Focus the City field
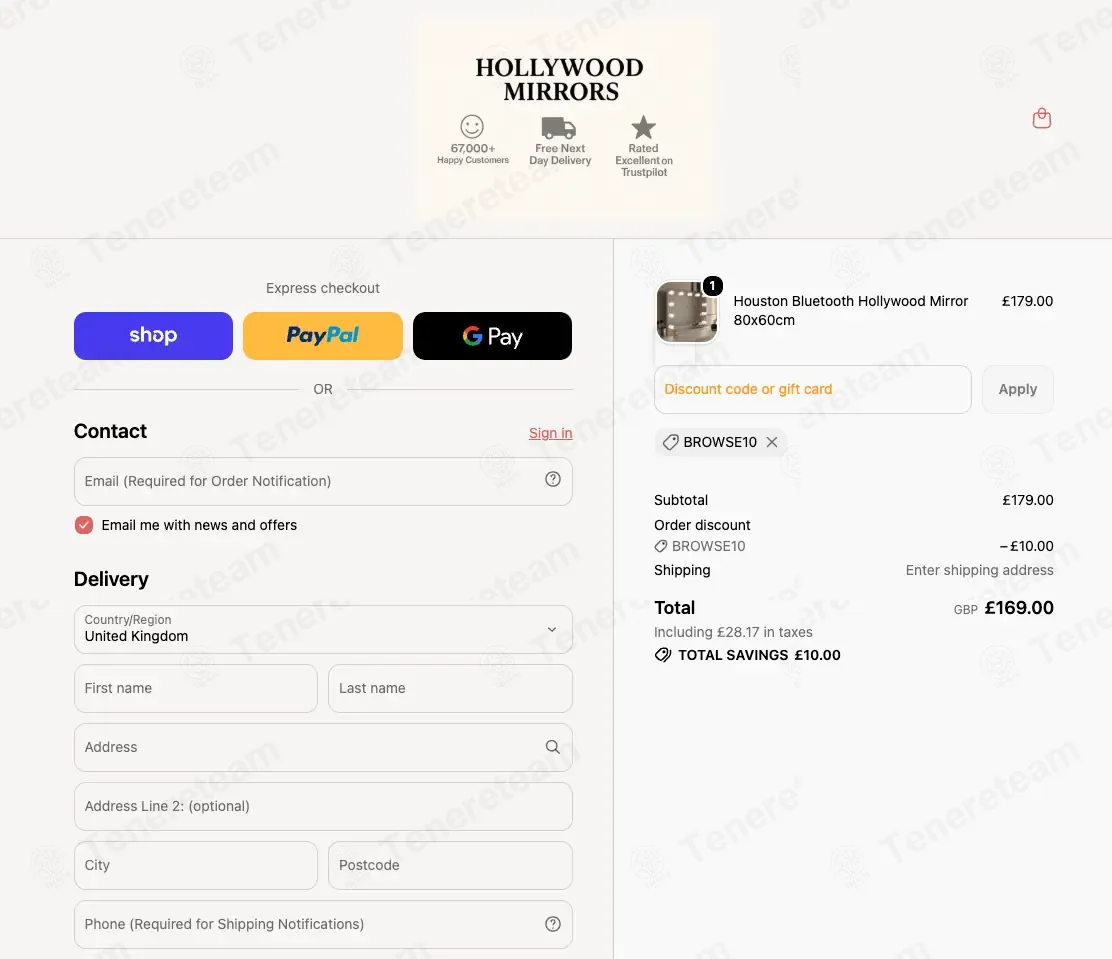Viewport: 1112px width, 959px height. click(x=196, y=865)
